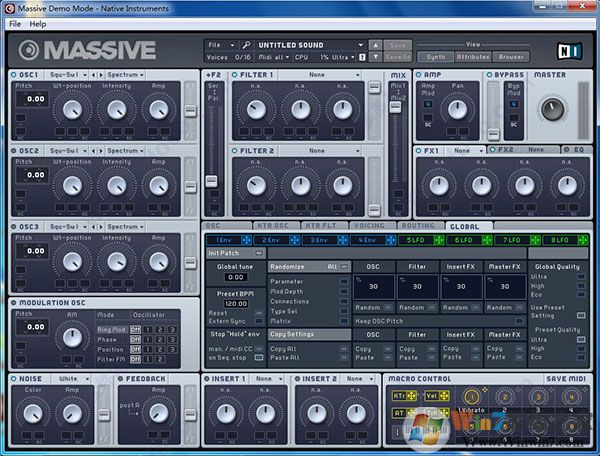
Task: Click the magnifier search icon beside sound name
Action: 246,45
